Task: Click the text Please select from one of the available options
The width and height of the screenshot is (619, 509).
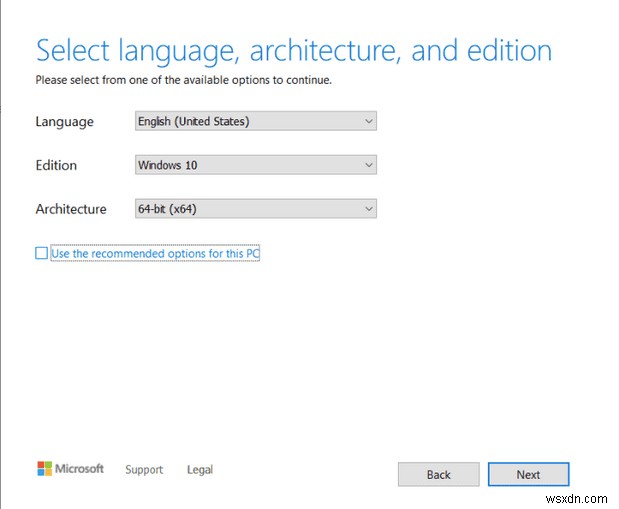Action: click(x=184, y=80)
